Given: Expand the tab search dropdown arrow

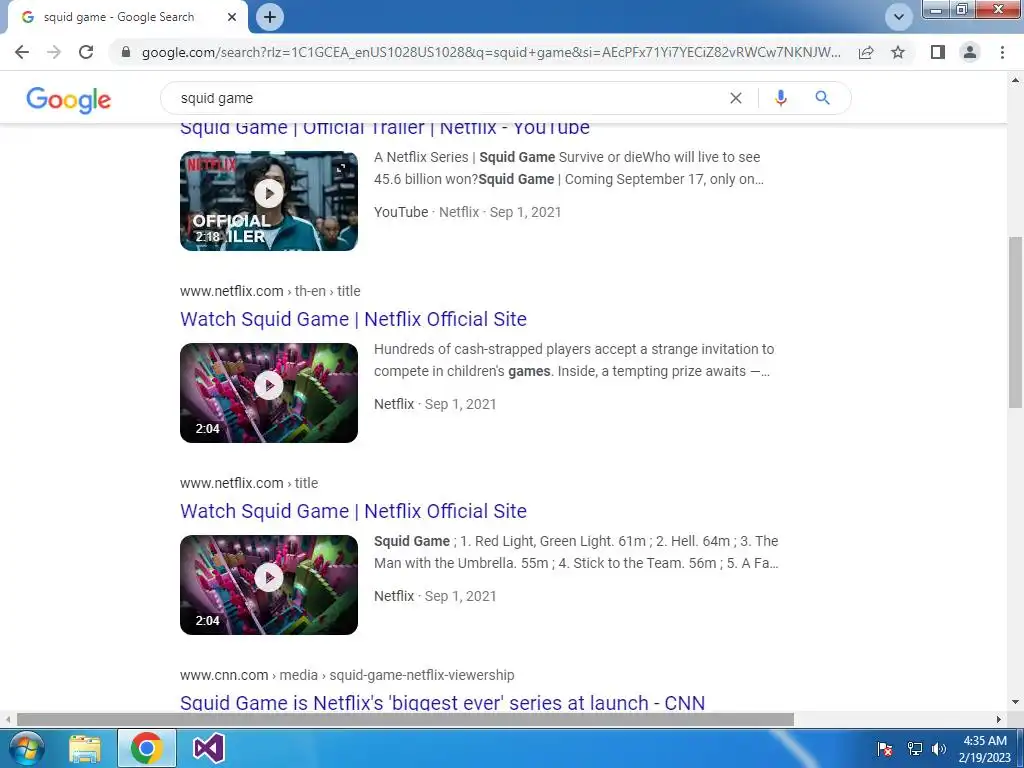Looking at the screenshot, I should coord(899,17).
